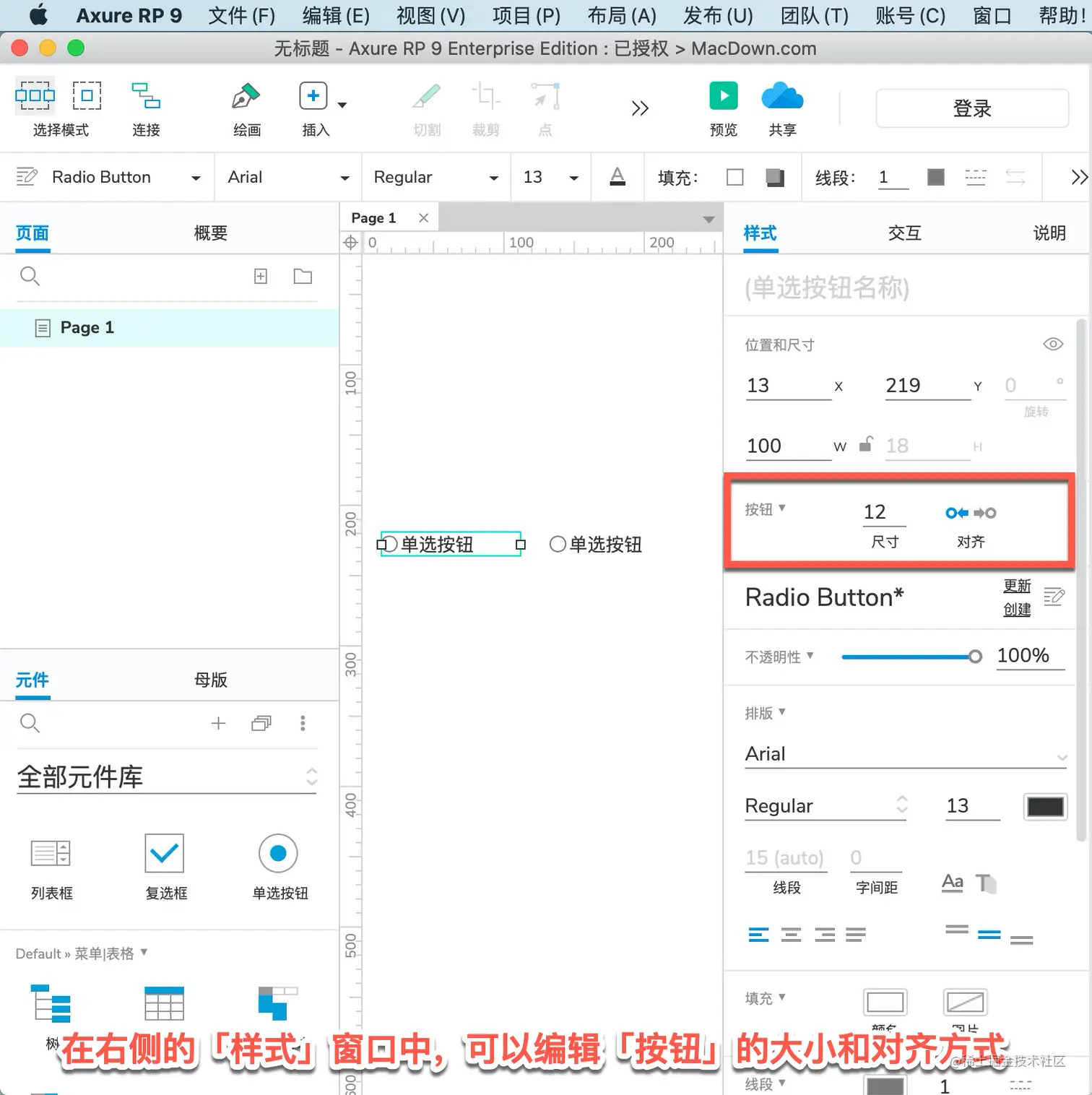Switch to Libraries (元件) tab
Viewport: 1092px width, 1095px height.
[x=32, y=680]
